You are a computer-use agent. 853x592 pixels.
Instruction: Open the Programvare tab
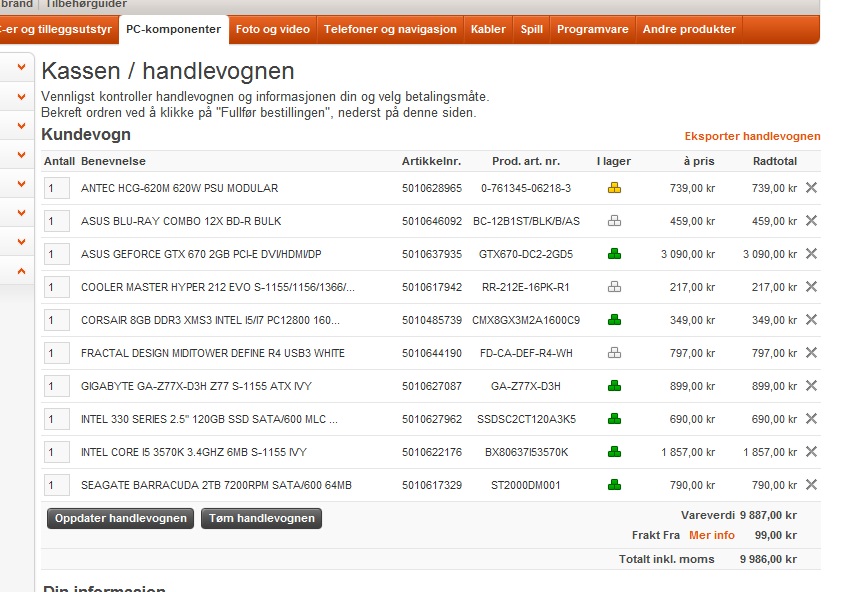[x=592, y=29]
